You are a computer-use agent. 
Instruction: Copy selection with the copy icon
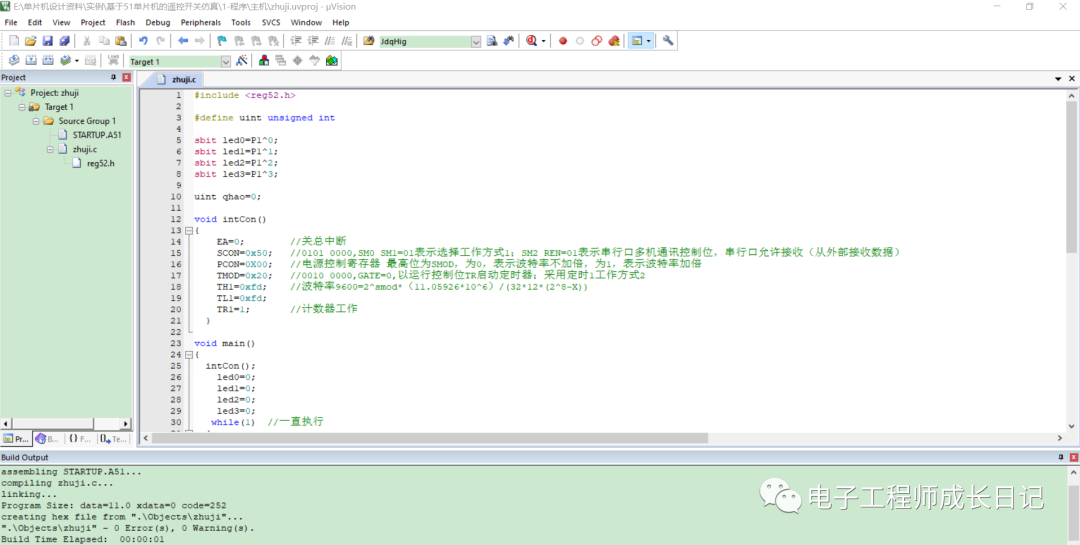(104, 41)
